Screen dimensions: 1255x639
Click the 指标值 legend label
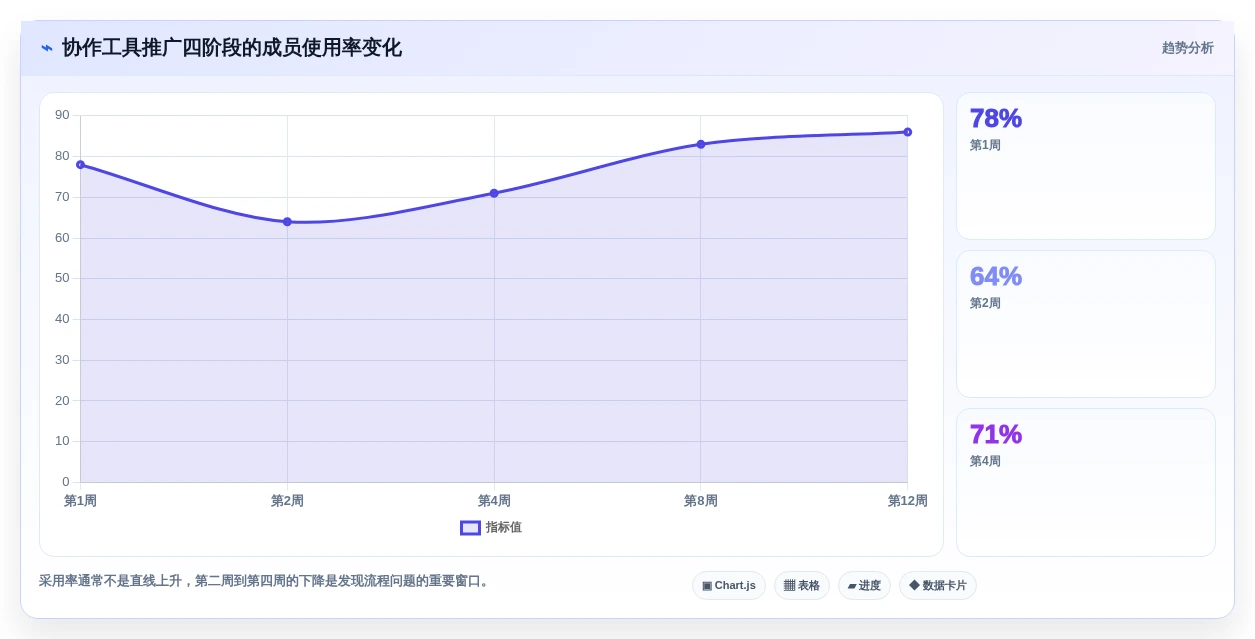pyautogui.click(x=504, y=528)
